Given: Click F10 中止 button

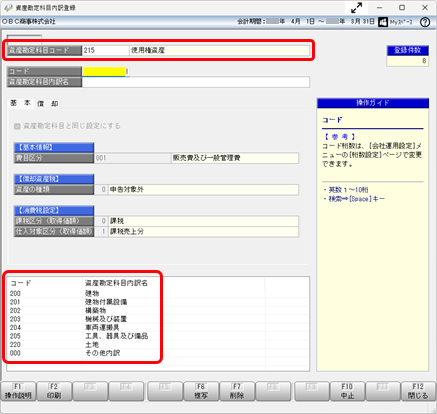Looking at the screenshot, I should coord(347,391).
